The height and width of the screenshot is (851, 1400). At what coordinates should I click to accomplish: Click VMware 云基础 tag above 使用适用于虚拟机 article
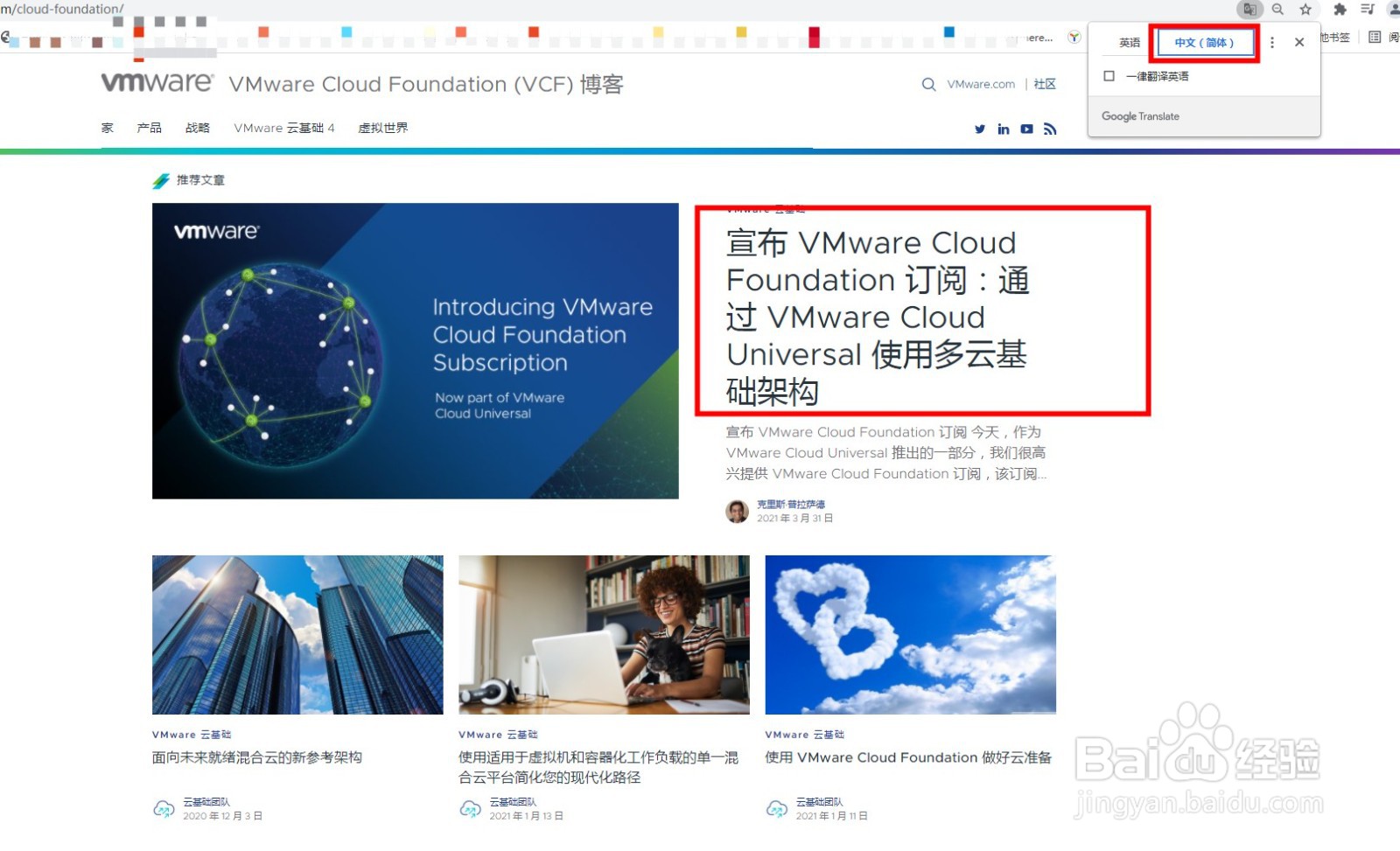coord(498,735)
